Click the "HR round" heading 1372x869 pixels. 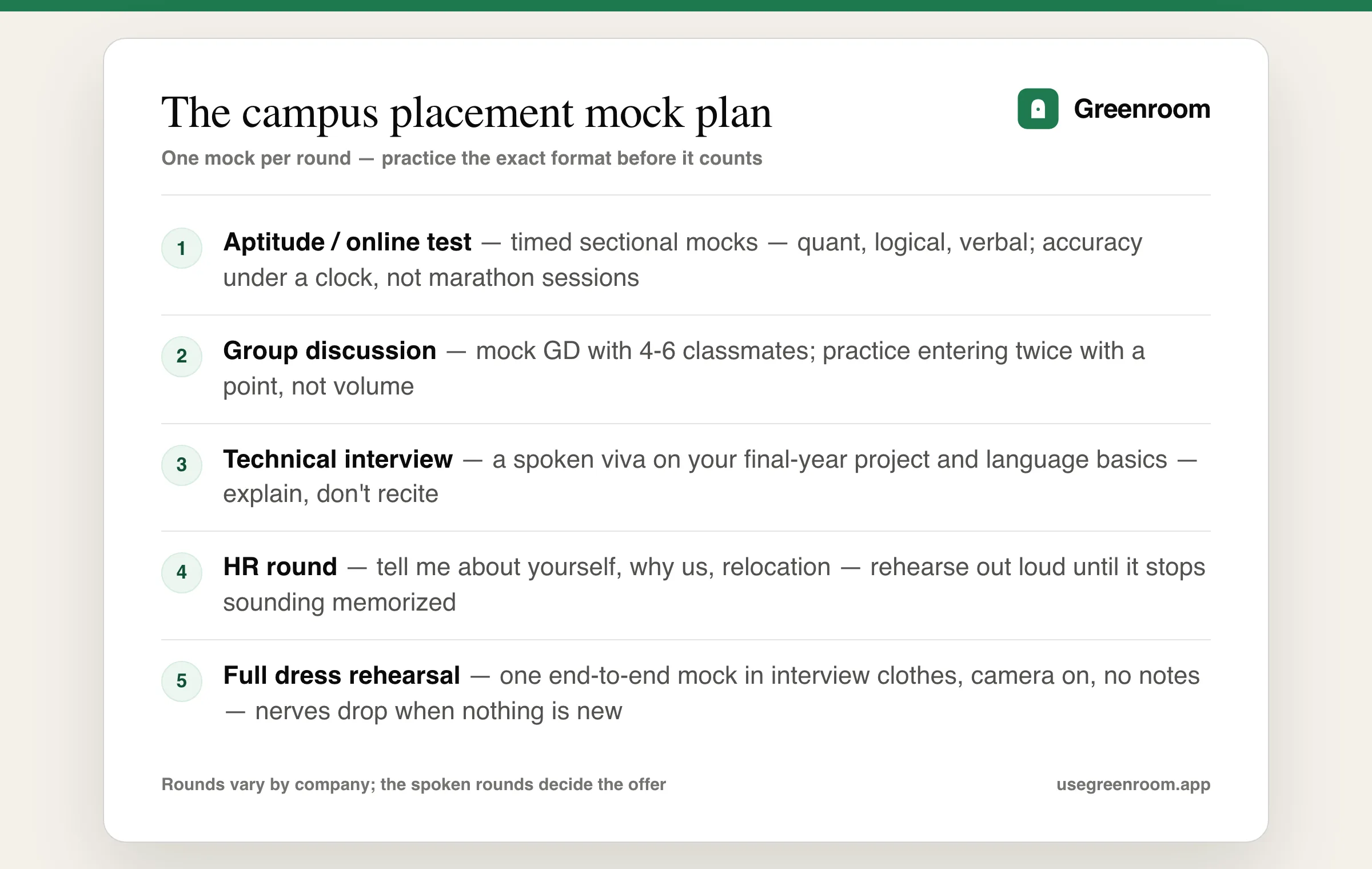(x=280, y=567)
